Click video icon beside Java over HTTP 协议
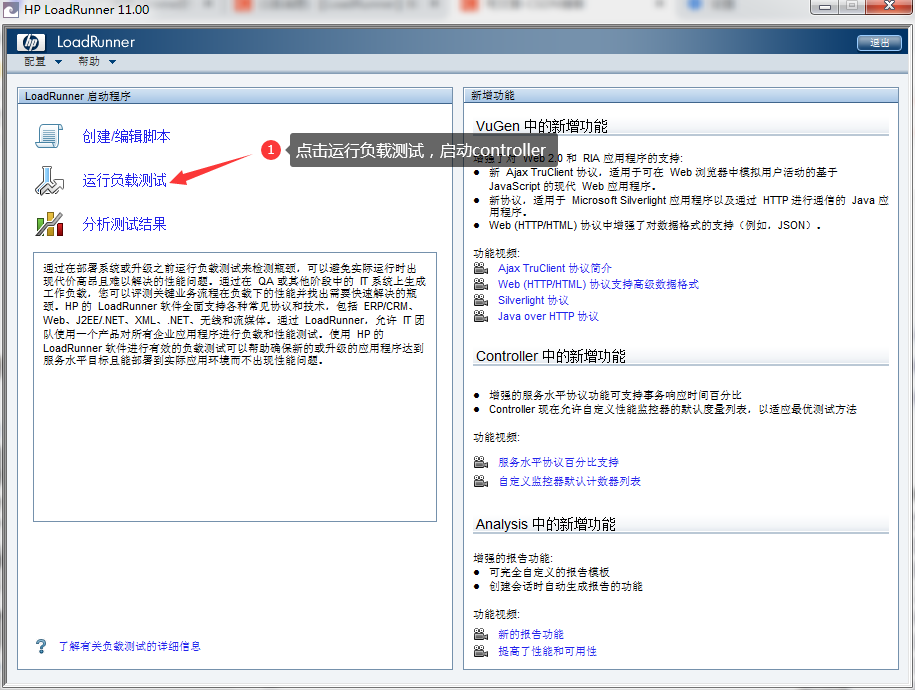This screenshot has height=690, width=915. click(481, 316)
